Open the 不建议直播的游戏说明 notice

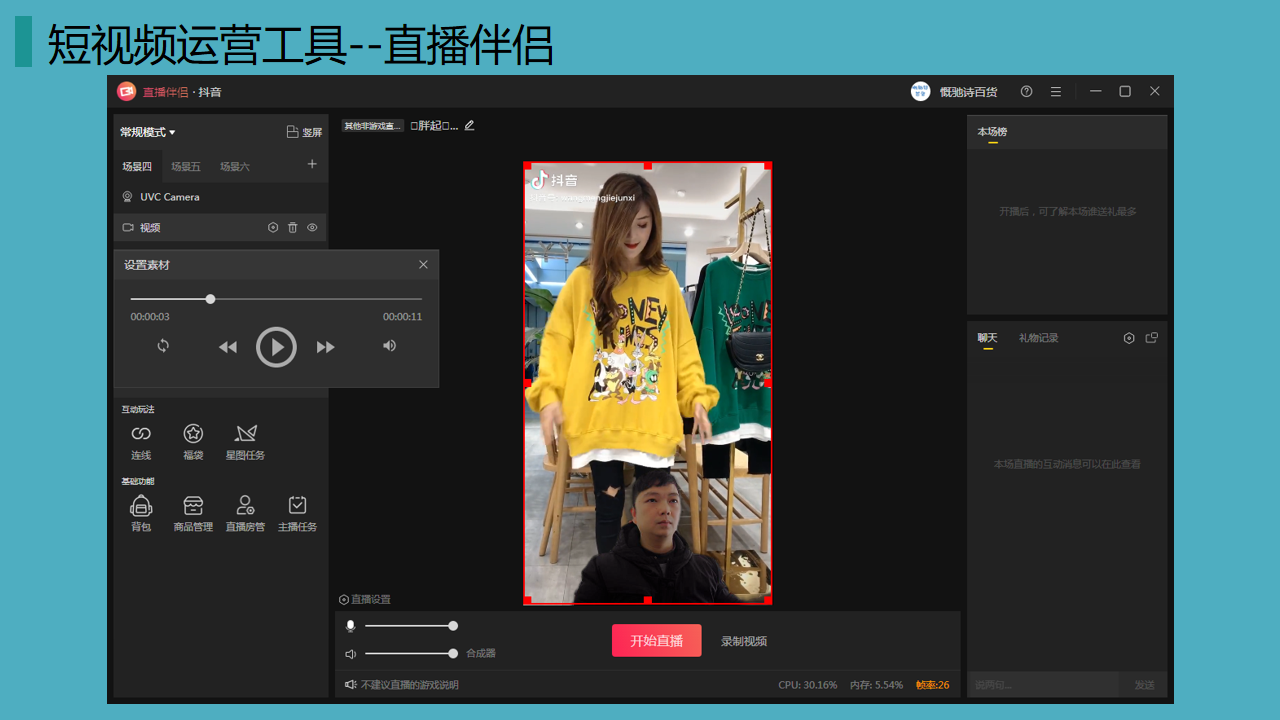[x=402, y=685]
